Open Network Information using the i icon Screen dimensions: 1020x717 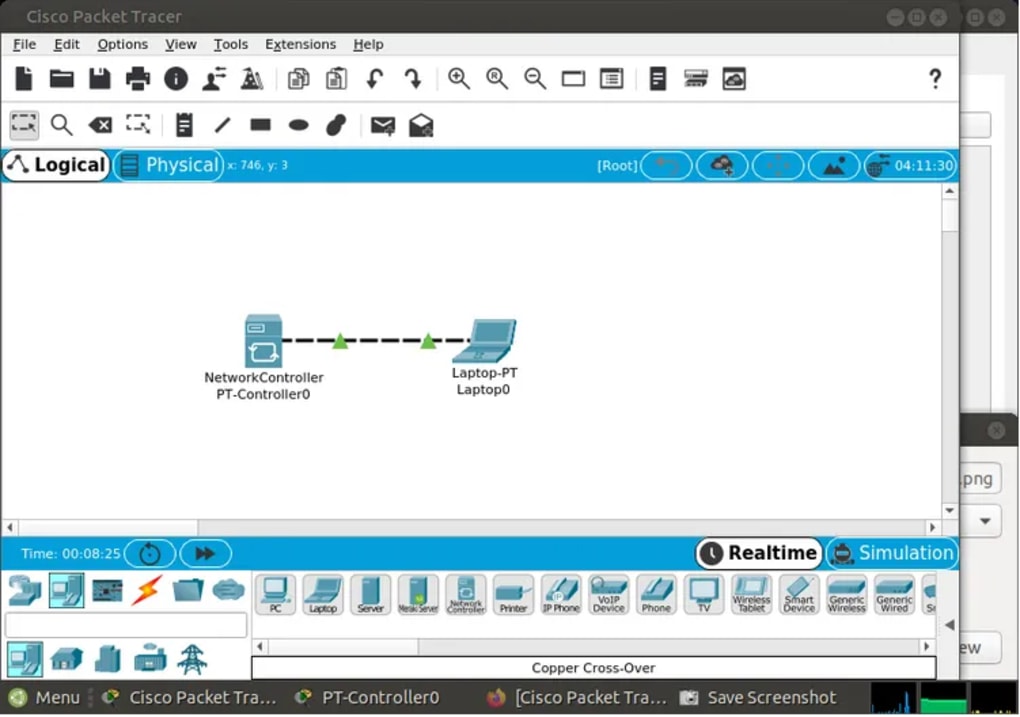tap(175, 78)
